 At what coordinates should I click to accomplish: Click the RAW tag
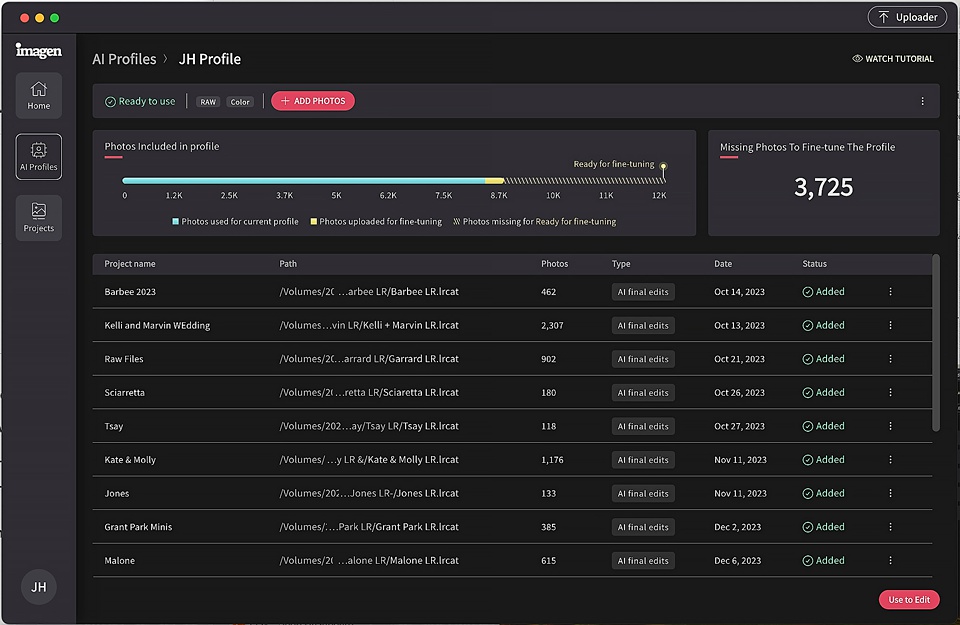tap(208, 102)
